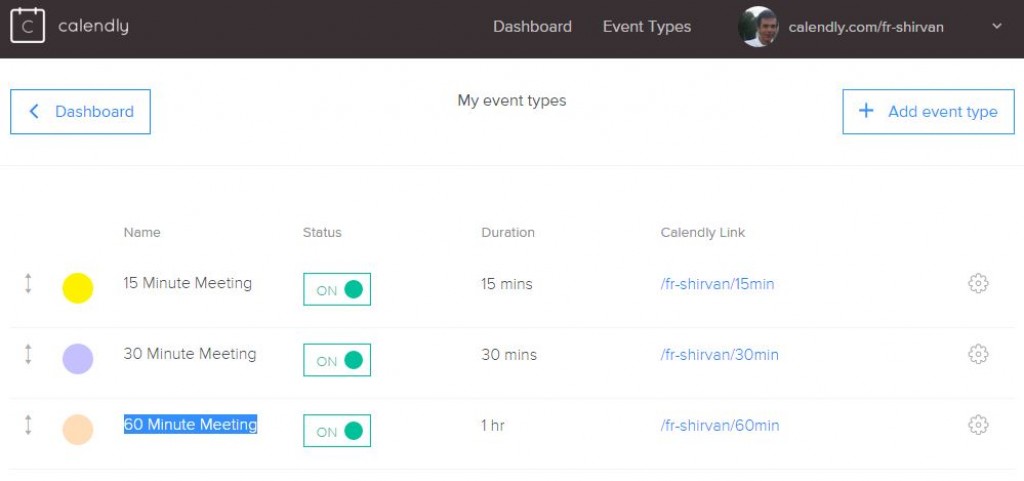The height and width of the screenshot is (481, 1024).
Task: Click reorder arrows for 30 Minute Meeting
Action: point(28,354)
